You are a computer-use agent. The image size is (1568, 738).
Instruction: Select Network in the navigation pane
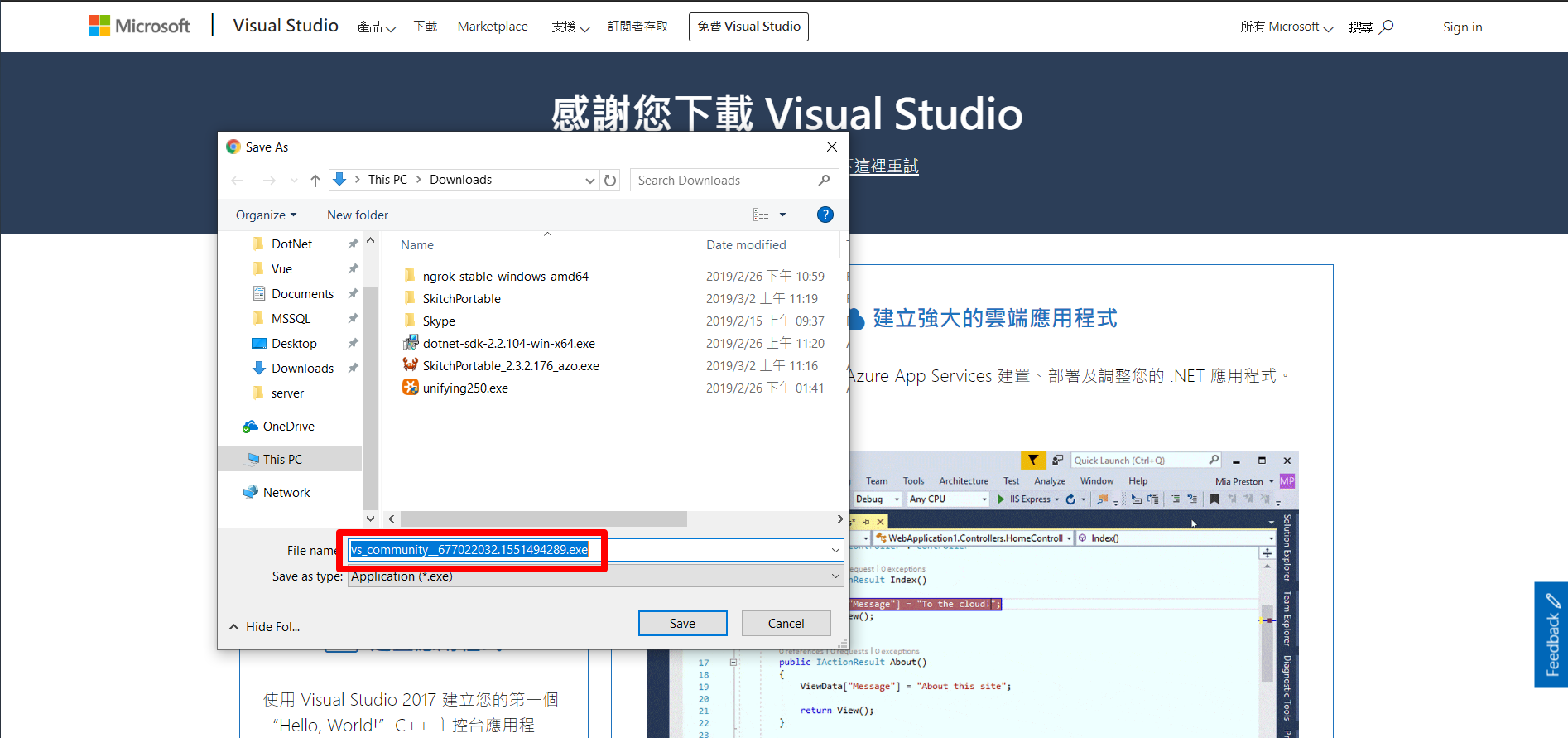pyautogui.click(x=286, y=493)
